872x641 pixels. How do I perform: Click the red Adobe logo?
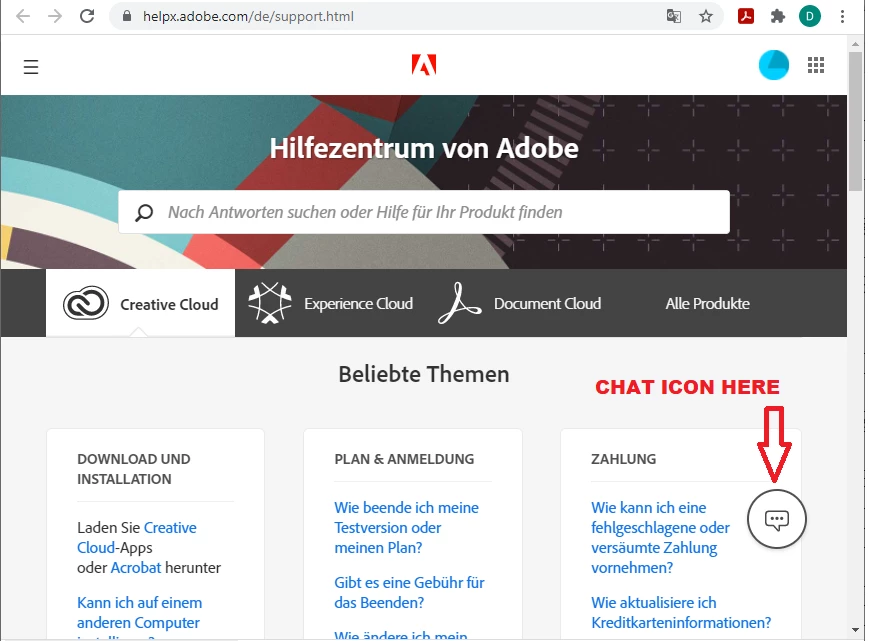pos(424,65)
